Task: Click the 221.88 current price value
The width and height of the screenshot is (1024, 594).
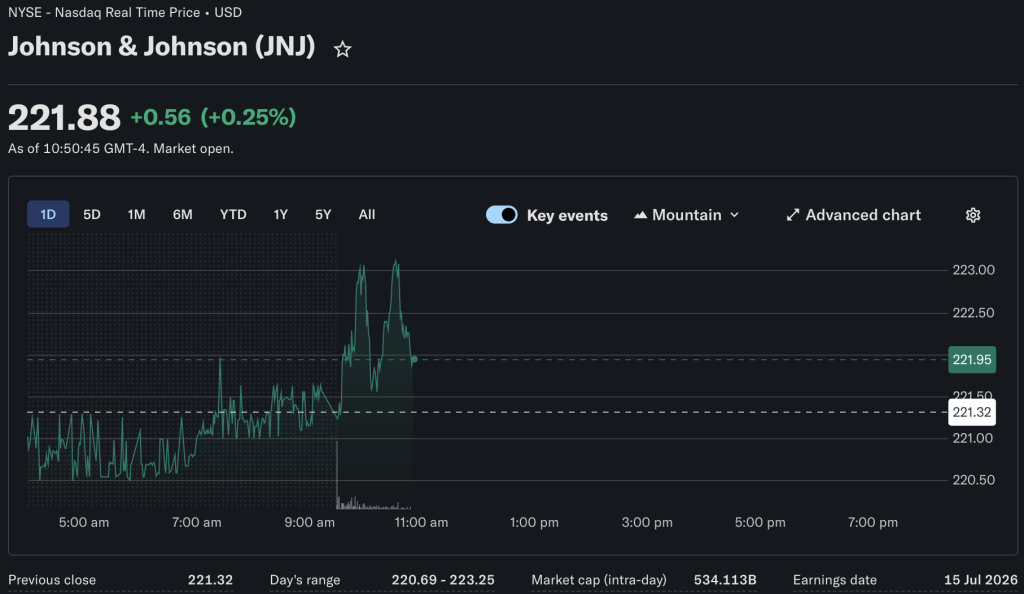Action: [x=64, y=117]
